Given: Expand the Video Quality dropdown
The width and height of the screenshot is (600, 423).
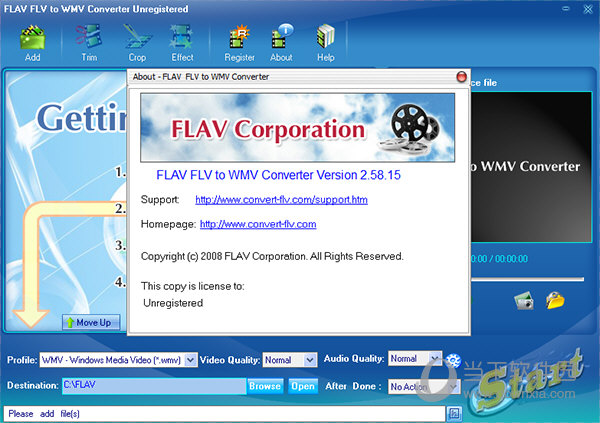Looking at the screenshot, I should pyautogui.click(x=310, y=360).
